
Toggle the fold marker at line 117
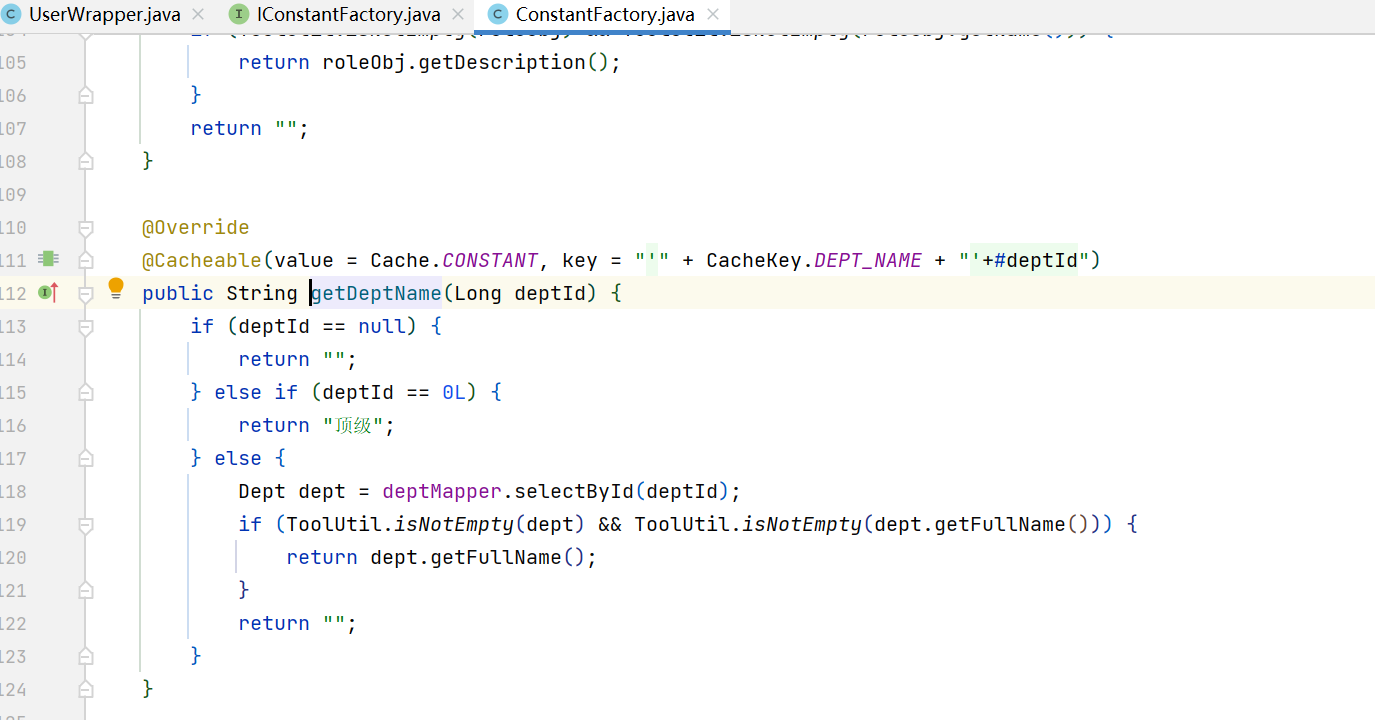tap(85, 458)
